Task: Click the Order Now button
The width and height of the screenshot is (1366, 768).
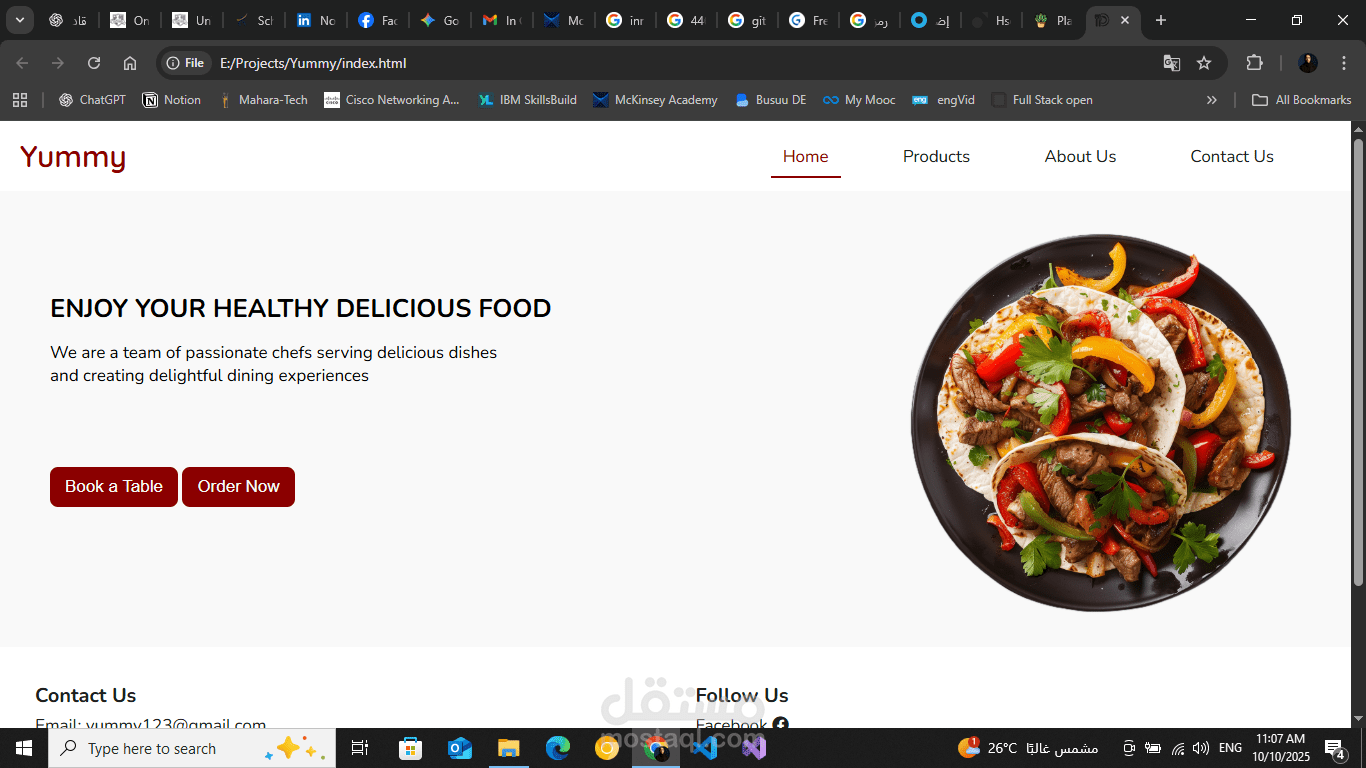Action: 238,487
